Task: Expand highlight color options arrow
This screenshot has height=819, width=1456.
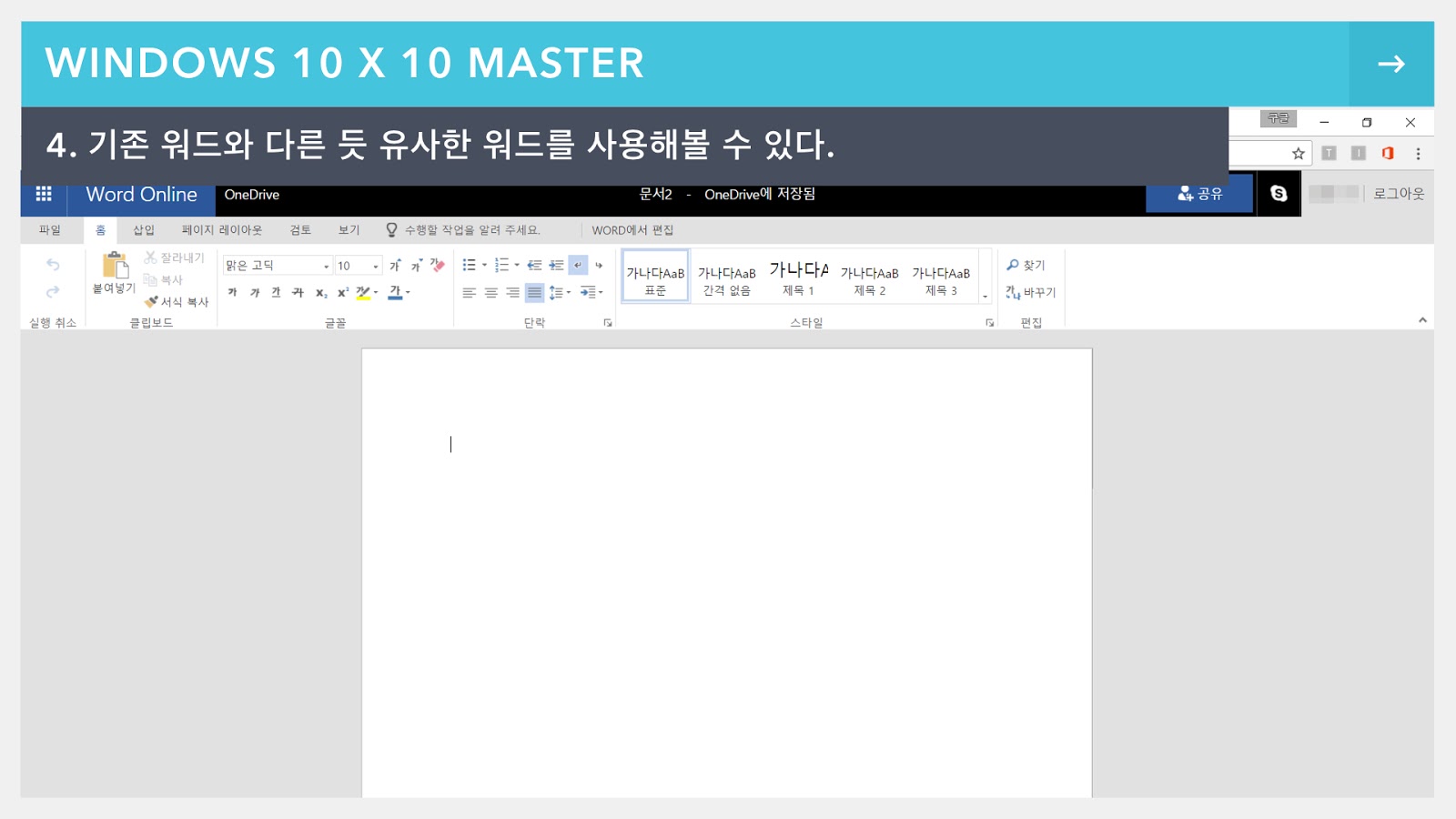Action: [376, 293]
